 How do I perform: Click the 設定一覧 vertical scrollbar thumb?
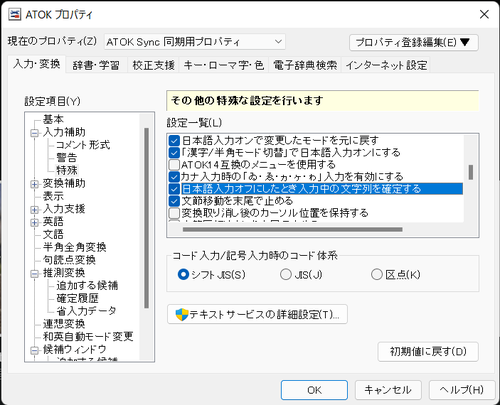pos(471,172)
